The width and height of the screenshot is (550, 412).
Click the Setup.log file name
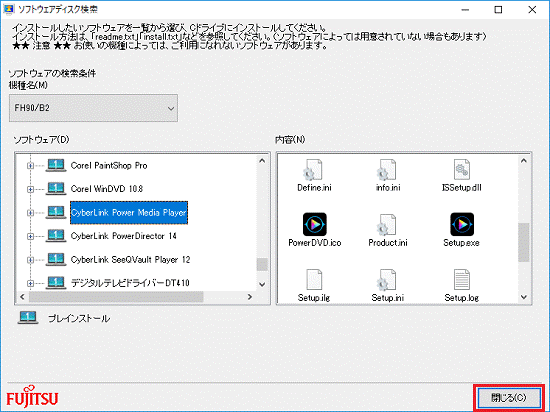point(462,298)
